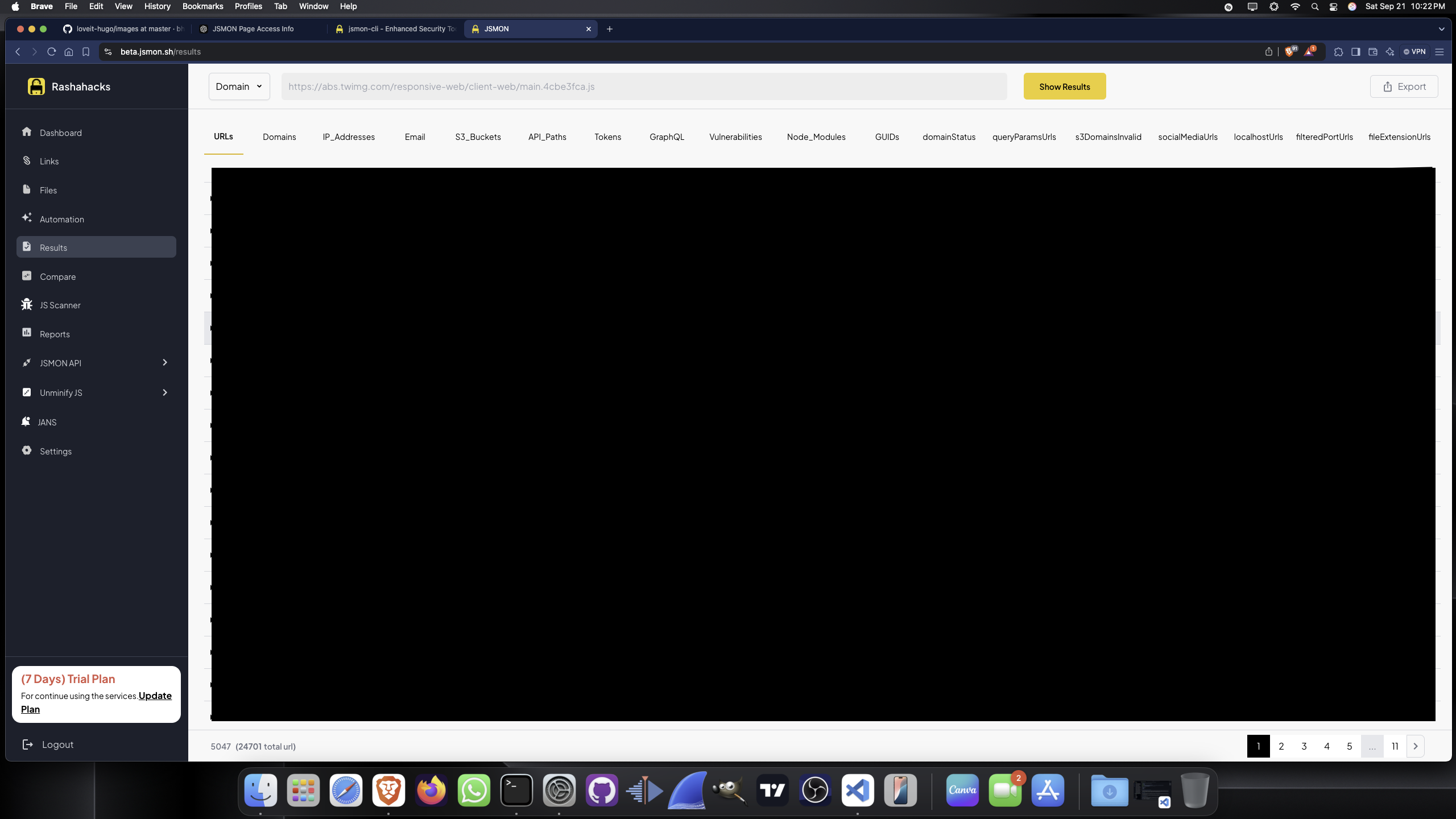Toggle the Brave VPN button
Viewport: 1456px width, 819px height.
coord(1414,52)
